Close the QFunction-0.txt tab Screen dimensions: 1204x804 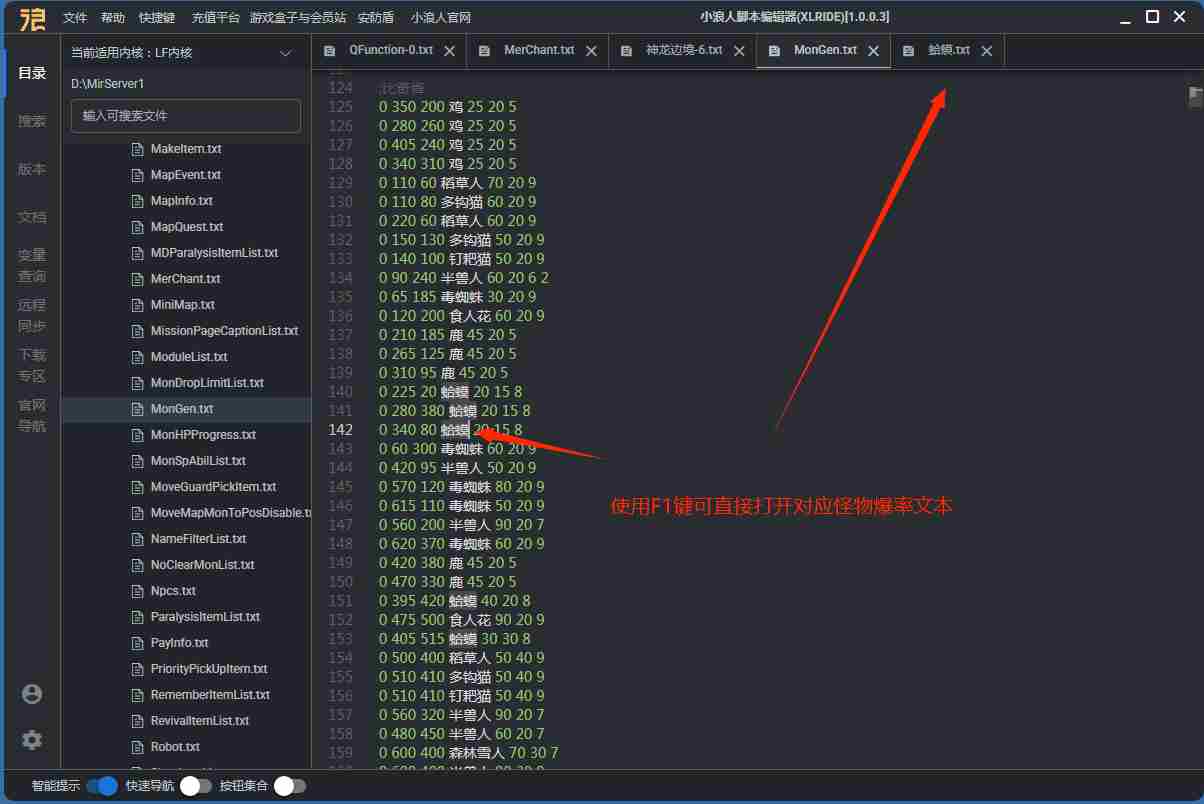coord(449,51)
